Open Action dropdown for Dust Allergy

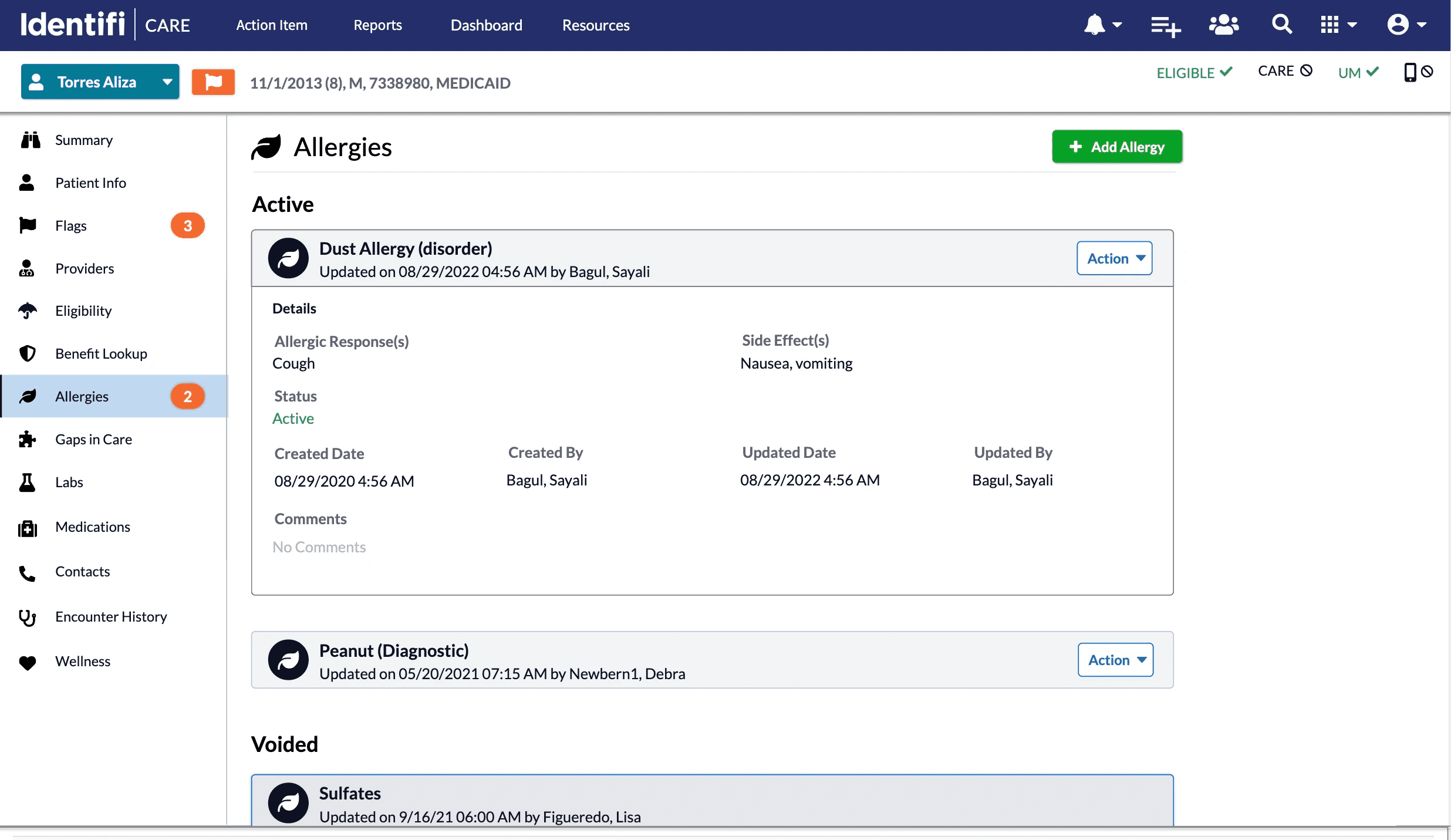(x=1114, y=258)
